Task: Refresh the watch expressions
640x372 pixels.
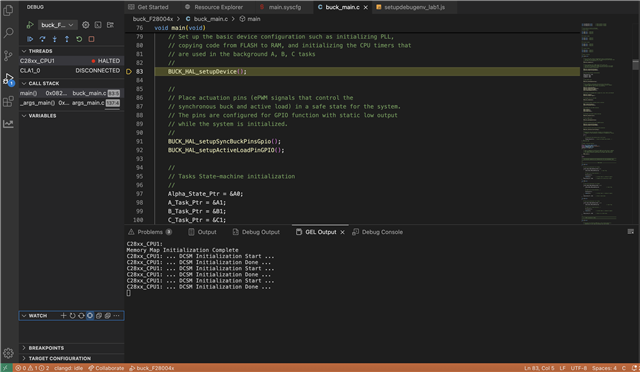Action: (72, 315)
